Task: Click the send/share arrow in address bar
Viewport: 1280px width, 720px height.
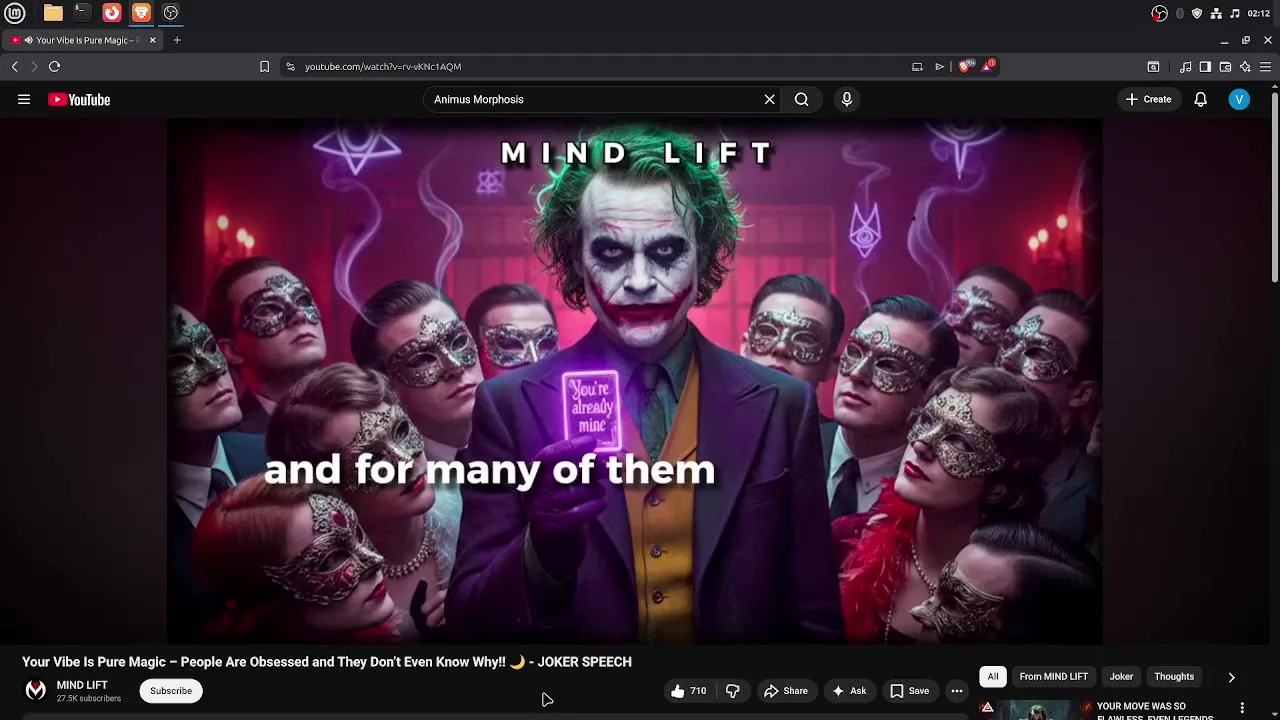Action: 939,66
